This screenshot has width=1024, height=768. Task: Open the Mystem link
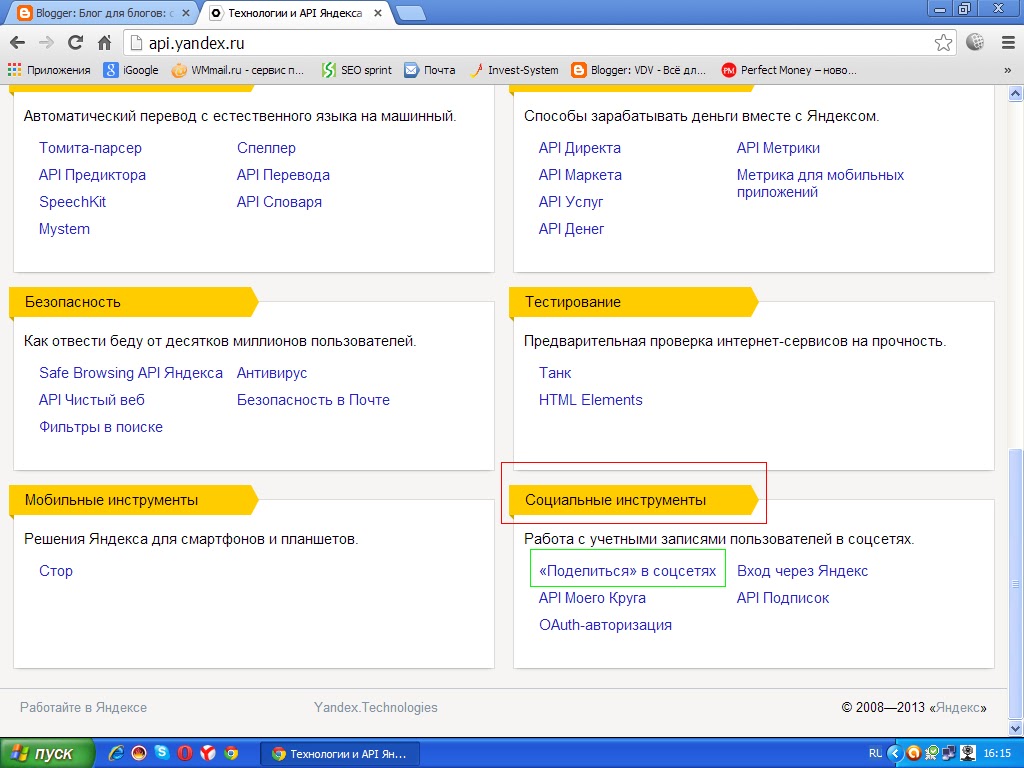64,229
